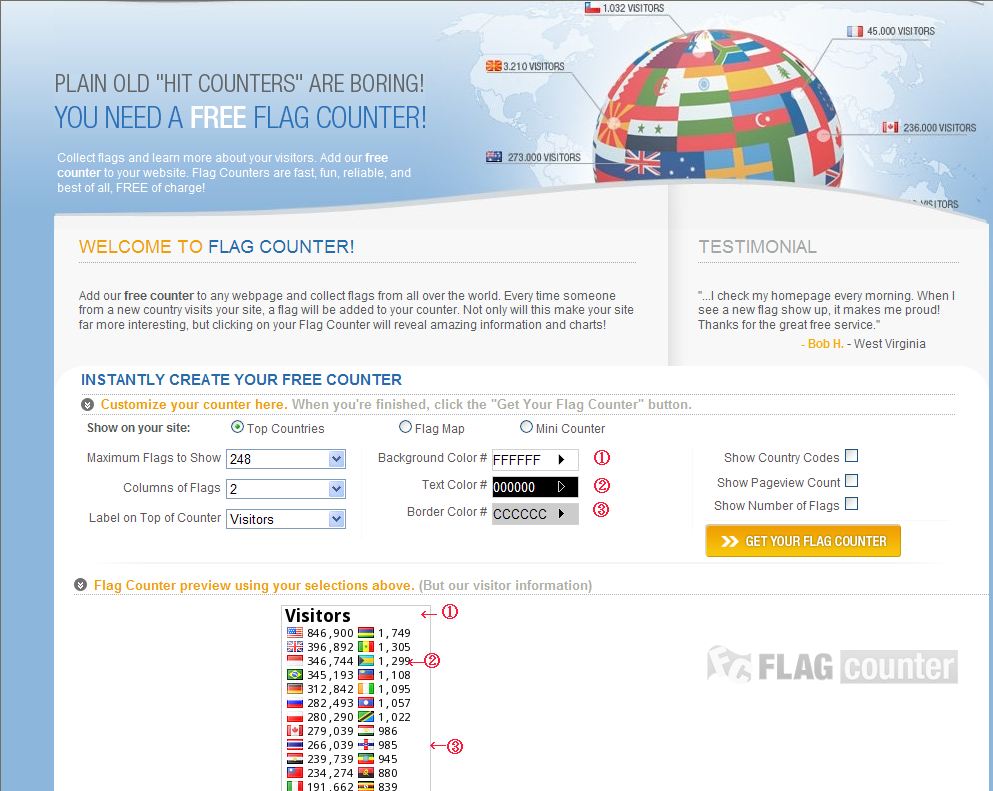Click the Maximum Flags to Show label
Viewport: 993px width, 791px height.
pyautogui.click(x=154, y=457)
